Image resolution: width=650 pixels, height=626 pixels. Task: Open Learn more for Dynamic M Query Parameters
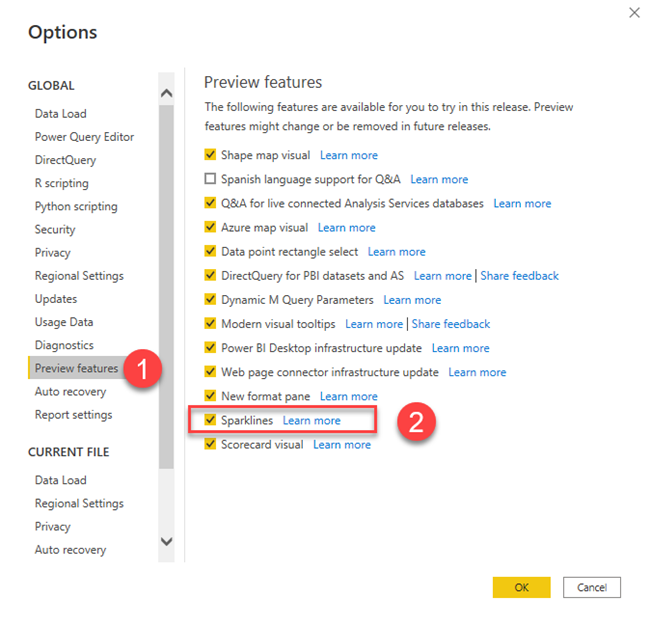412,300
